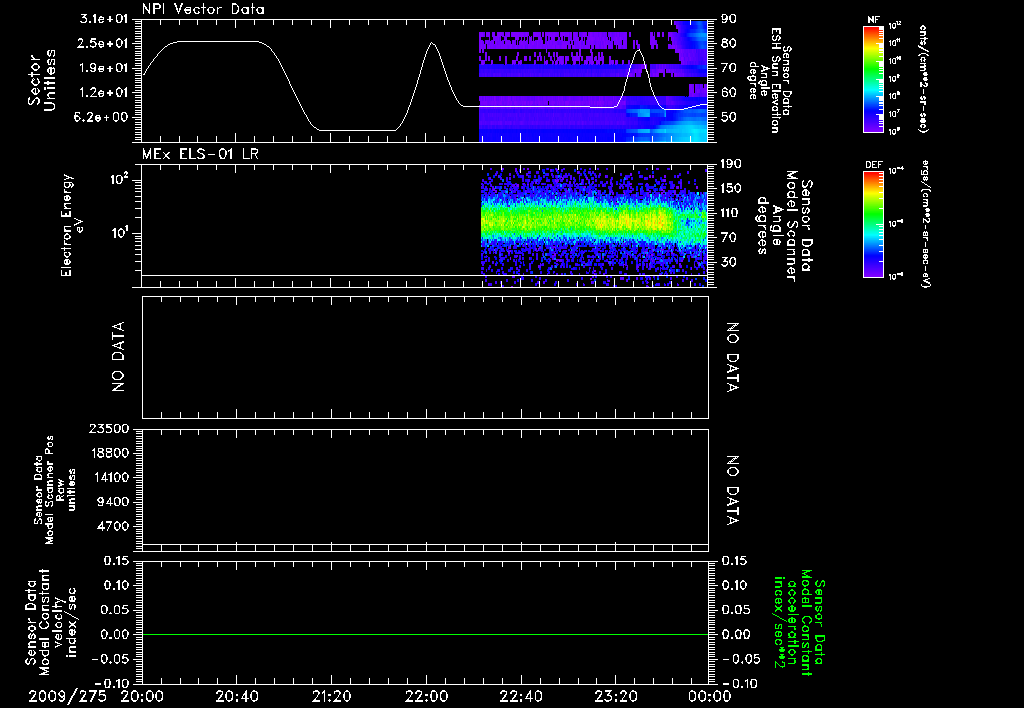The image size is (1024, 708).
Task: Click the "20:00" time tick label
Action: [142, 696]
